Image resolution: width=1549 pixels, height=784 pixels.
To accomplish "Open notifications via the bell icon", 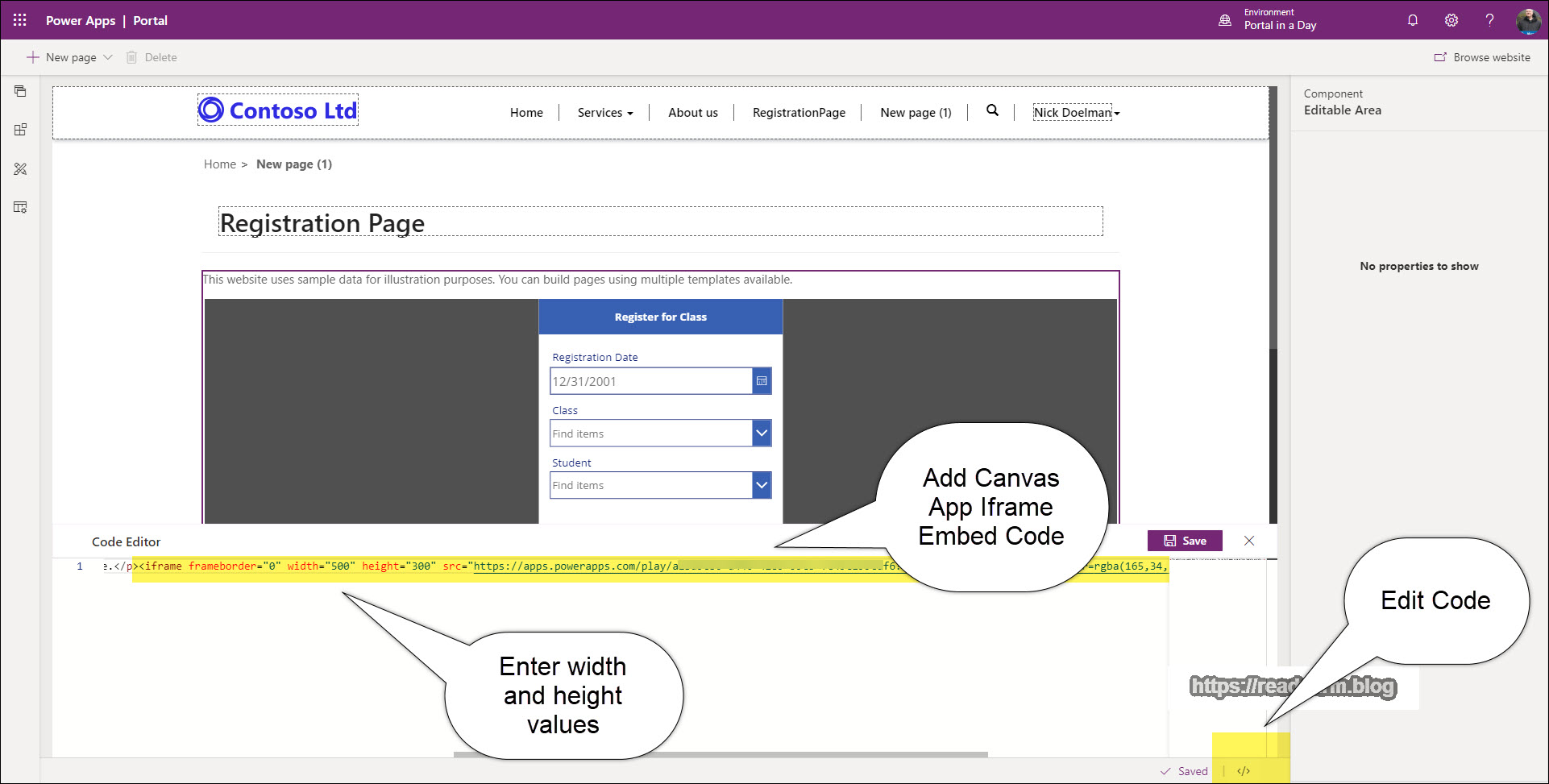I will pos(1412,20).
